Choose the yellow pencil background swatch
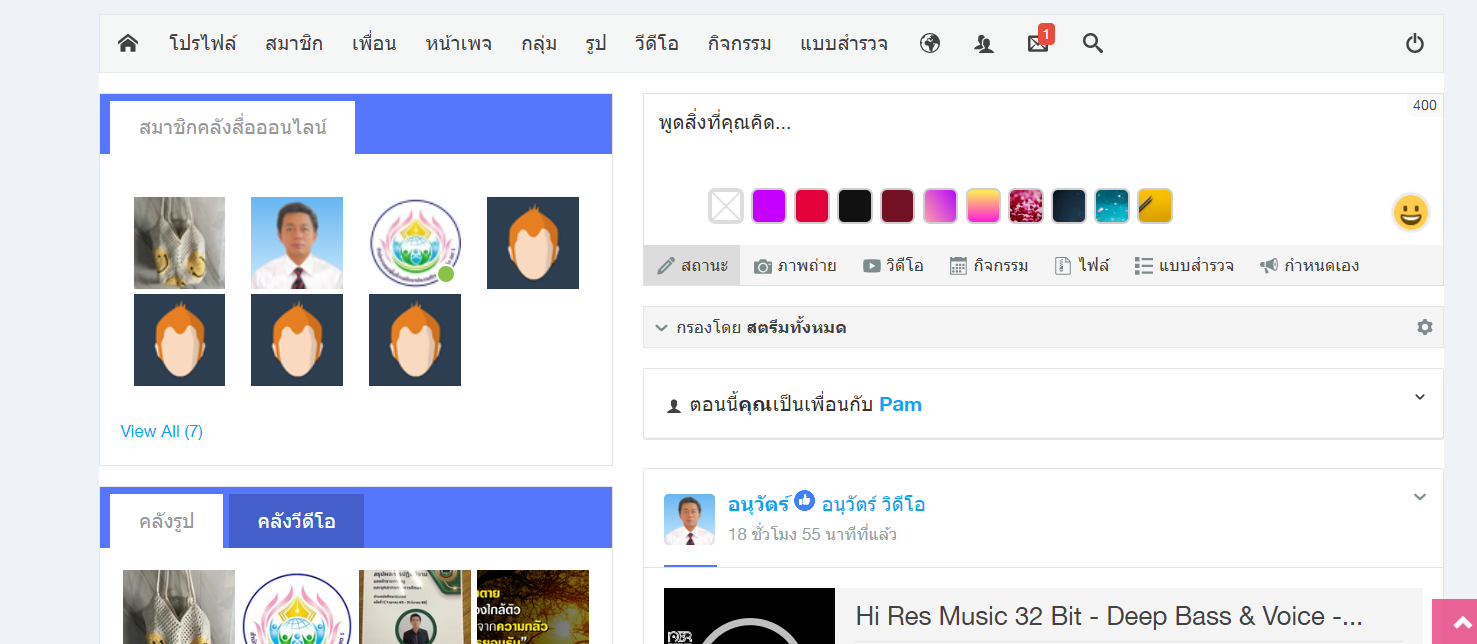The image size is (1477, 644). click(x=1155, y=206)
